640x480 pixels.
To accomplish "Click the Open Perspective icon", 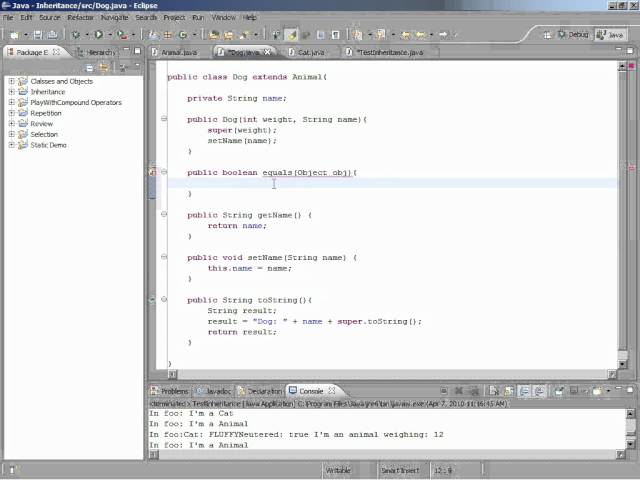I will (x=547, y=35).
